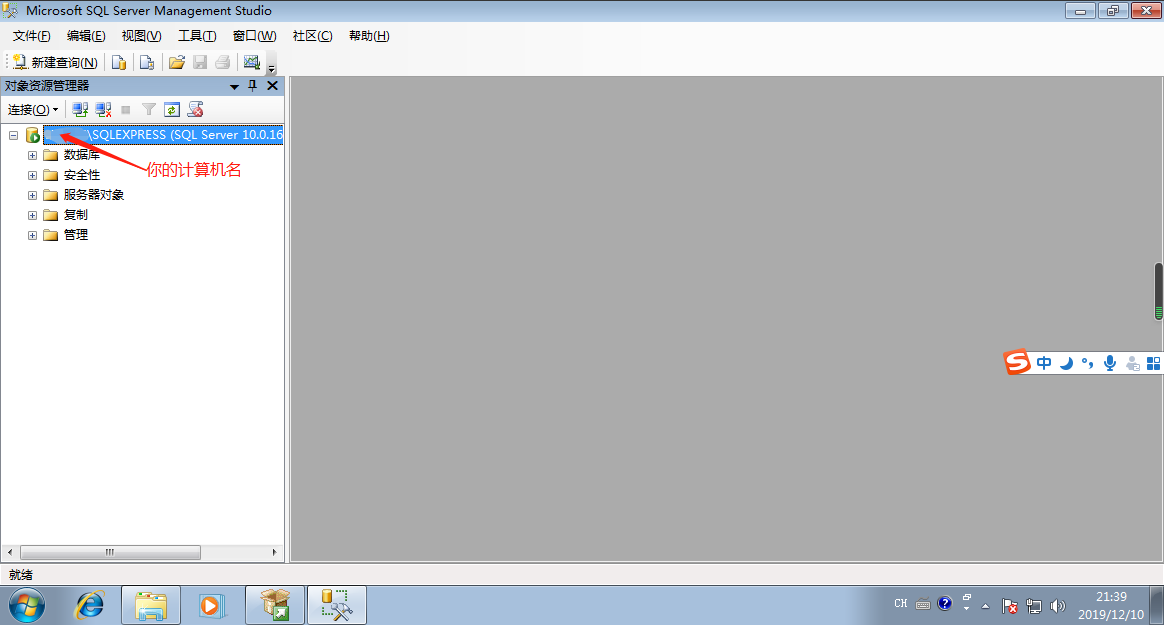Expand the 服务器对象 folder

point(32,195)
